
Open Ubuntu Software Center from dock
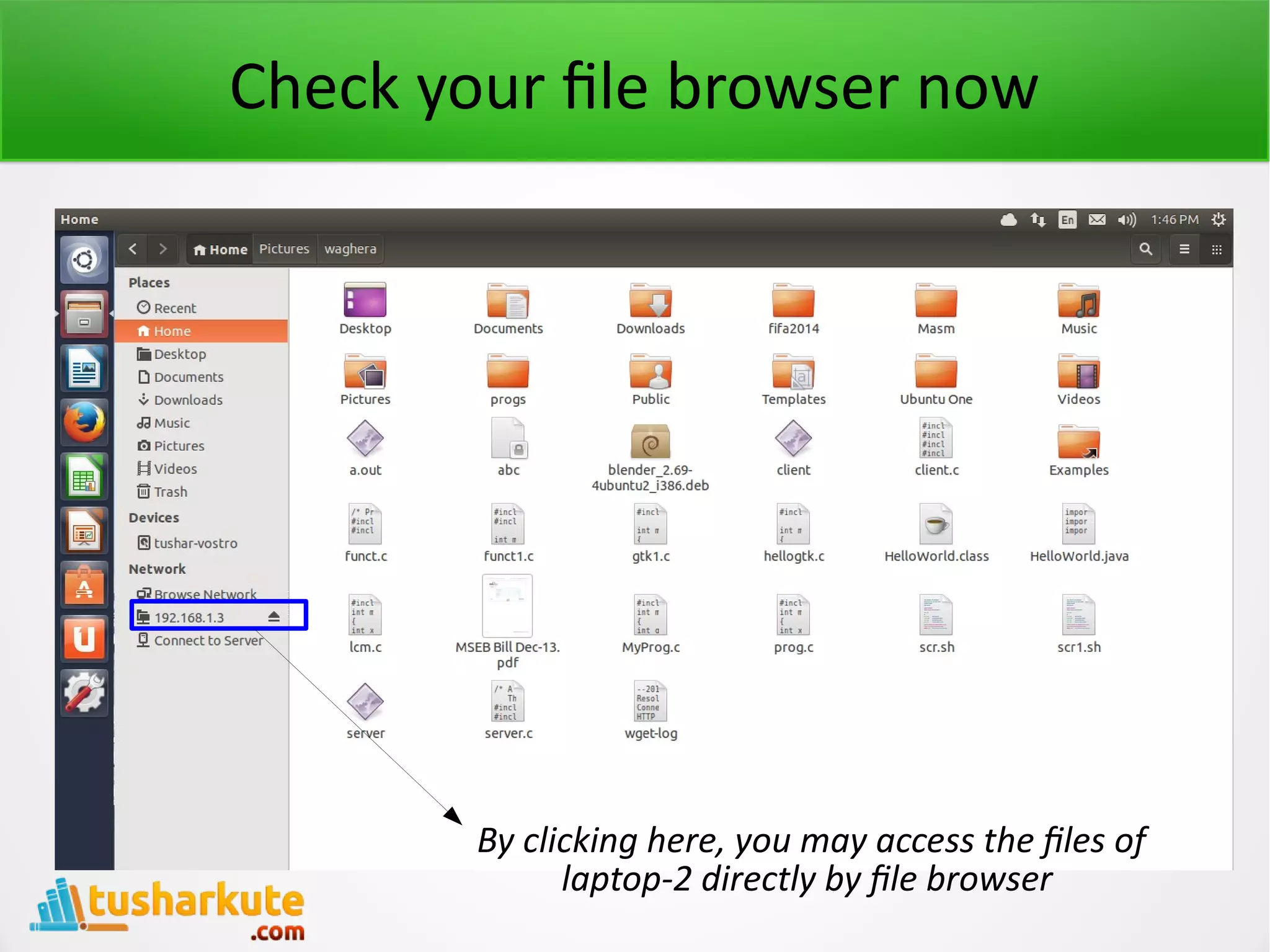[84, 584]
